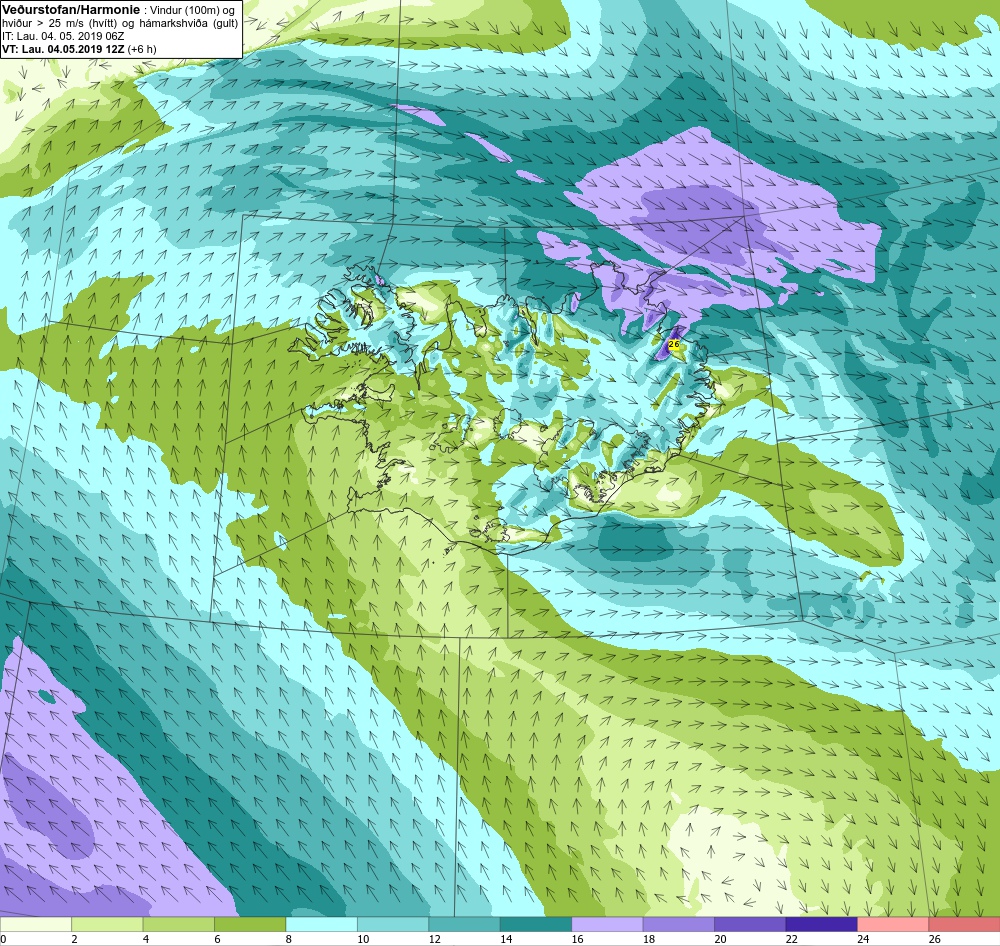
Task: Click the legend scale label '16'
Action: click(x=578, y=939)
